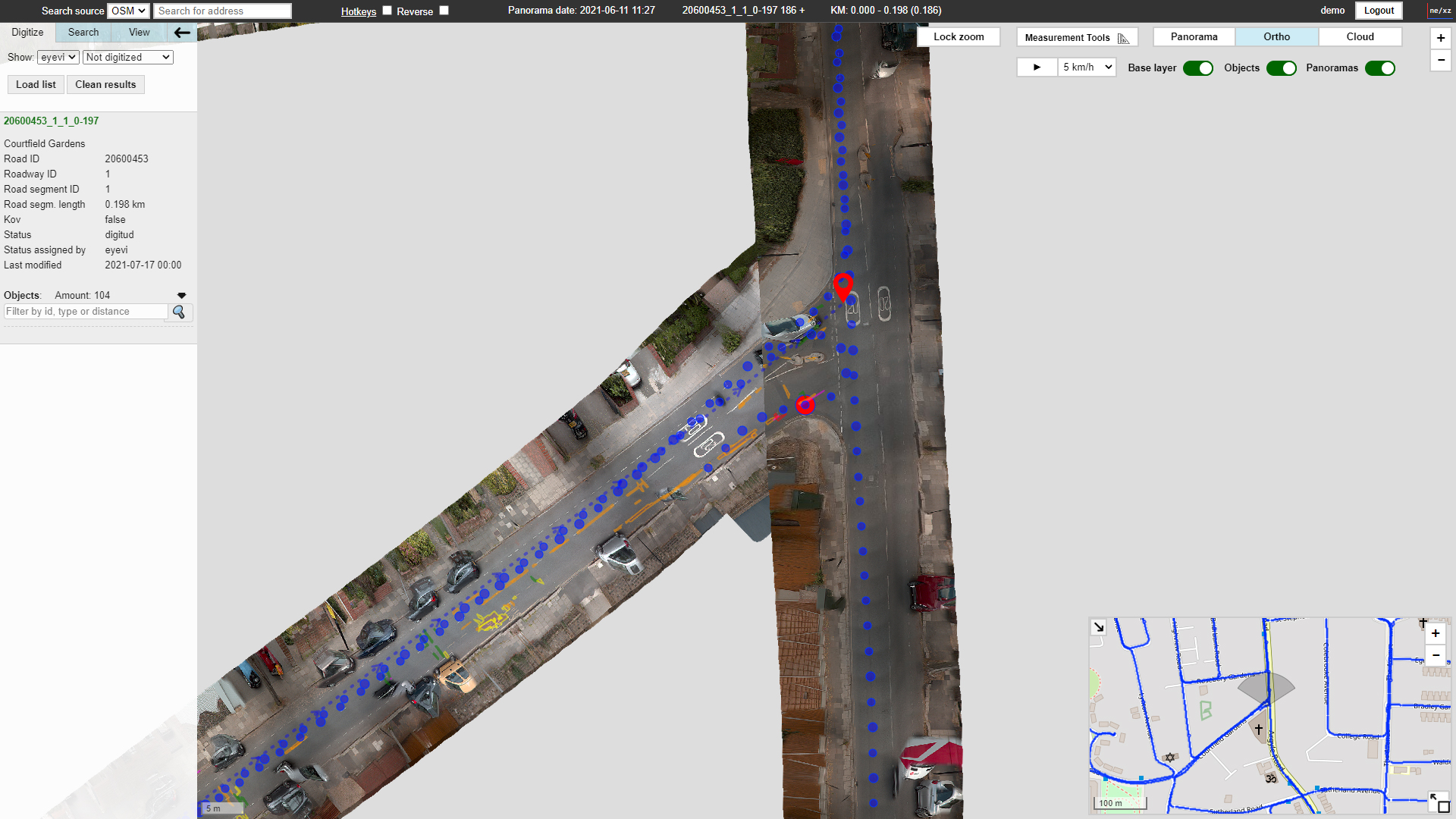Disable the Objects toggle
Image resolution: width=1456 pixels, height=819 pixels.
(1281, 68)
